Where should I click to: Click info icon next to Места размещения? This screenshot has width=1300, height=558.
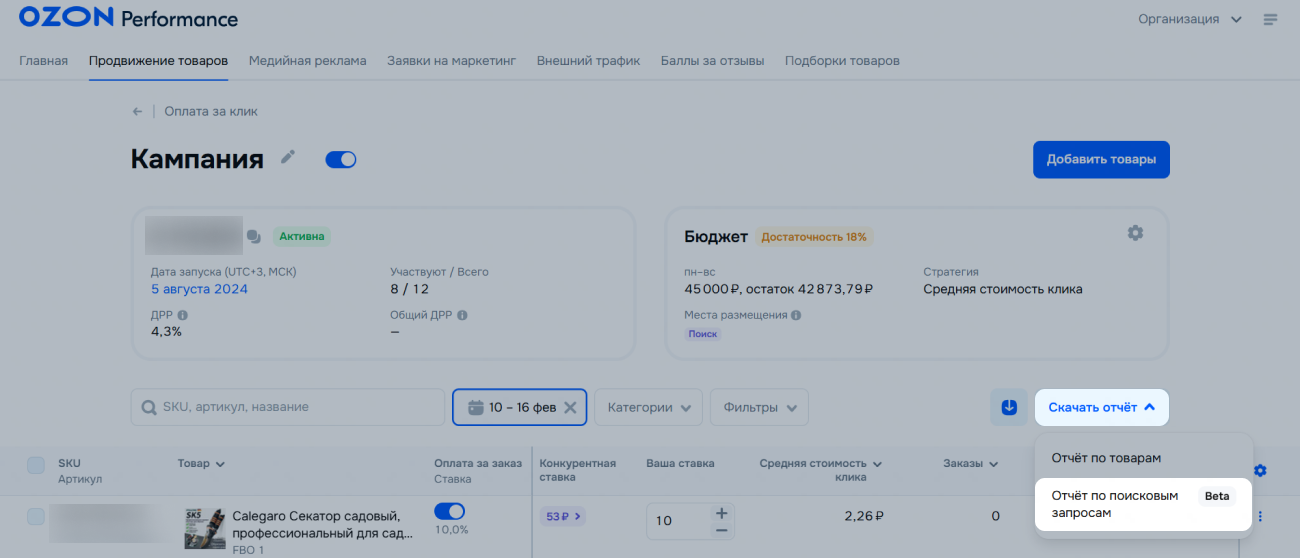(x=796, y=315)
